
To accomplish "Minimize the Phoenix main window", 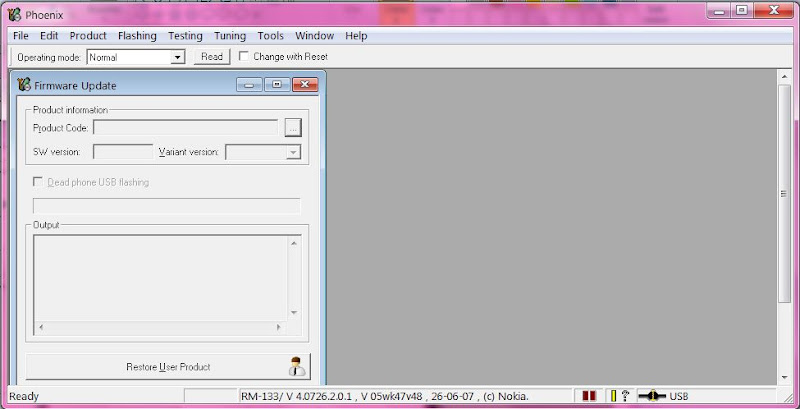I will (720, 11).
